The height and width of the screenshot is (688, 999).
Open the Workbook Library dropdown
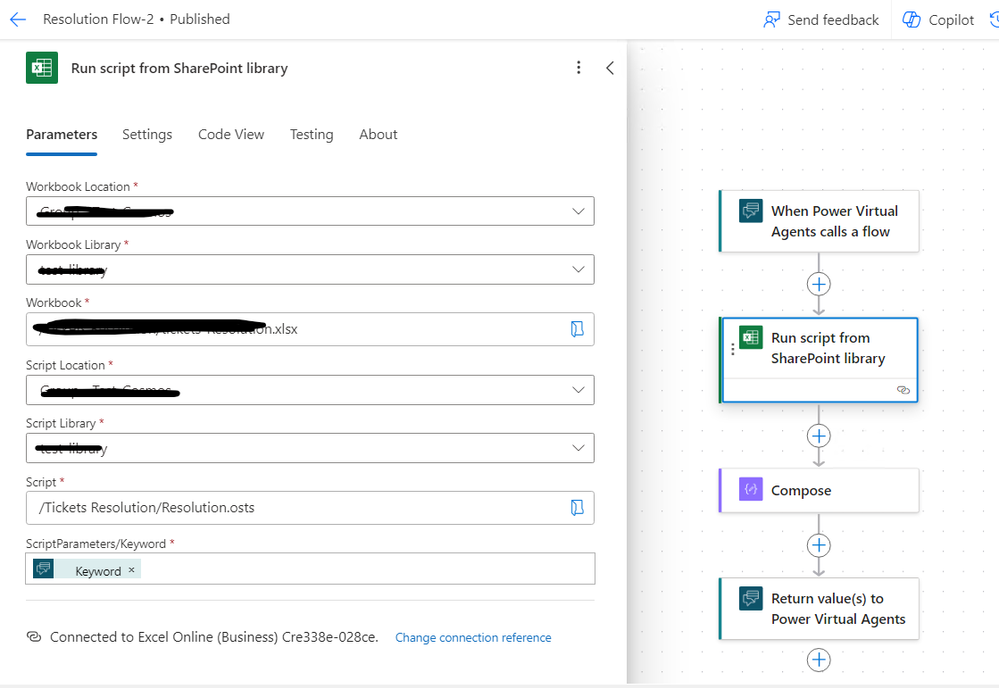pos(578,270)
